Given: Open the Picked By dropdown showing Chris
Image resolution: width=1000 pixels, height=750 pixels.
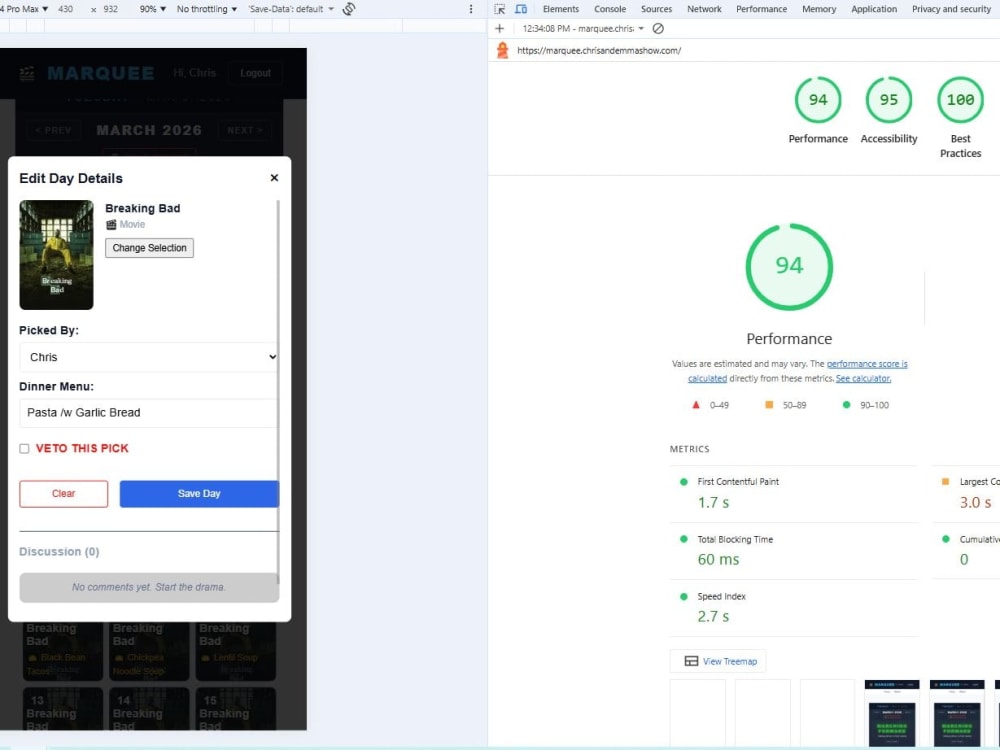Looking at the screenshot, I should coord(149,357).
